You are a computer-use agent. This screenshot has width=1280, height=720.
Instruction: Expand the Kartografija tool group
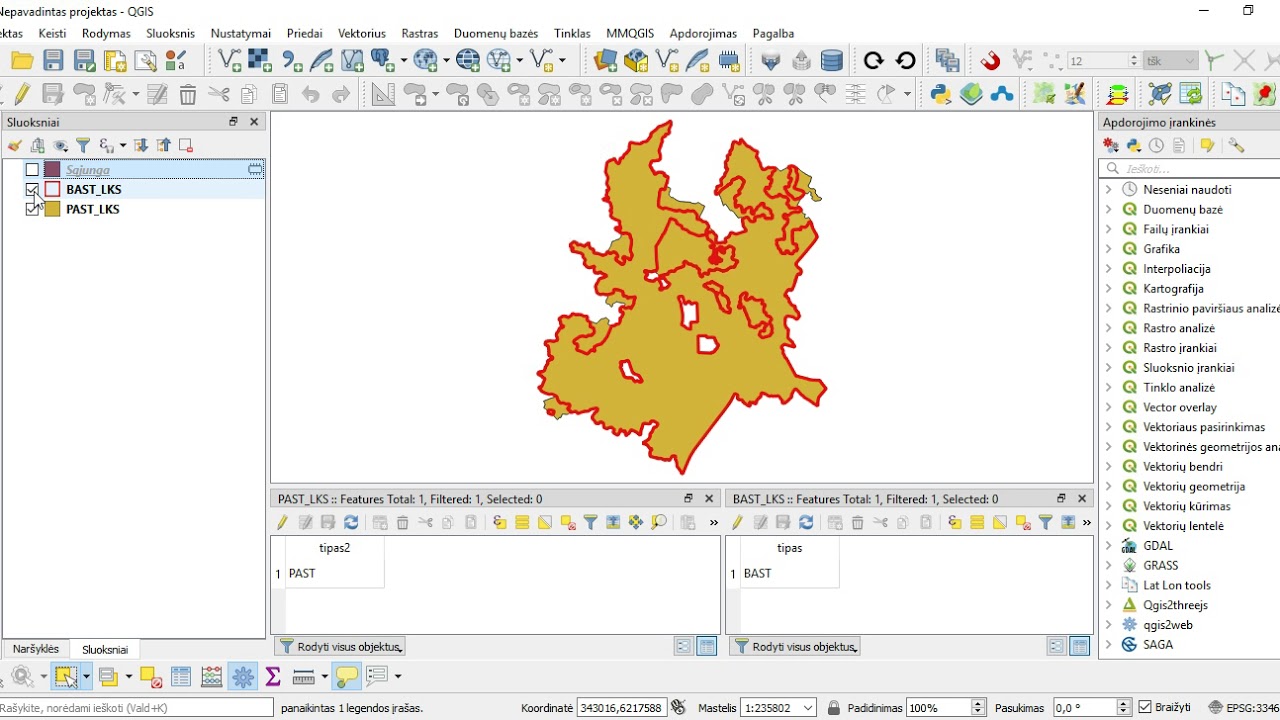1108,288
